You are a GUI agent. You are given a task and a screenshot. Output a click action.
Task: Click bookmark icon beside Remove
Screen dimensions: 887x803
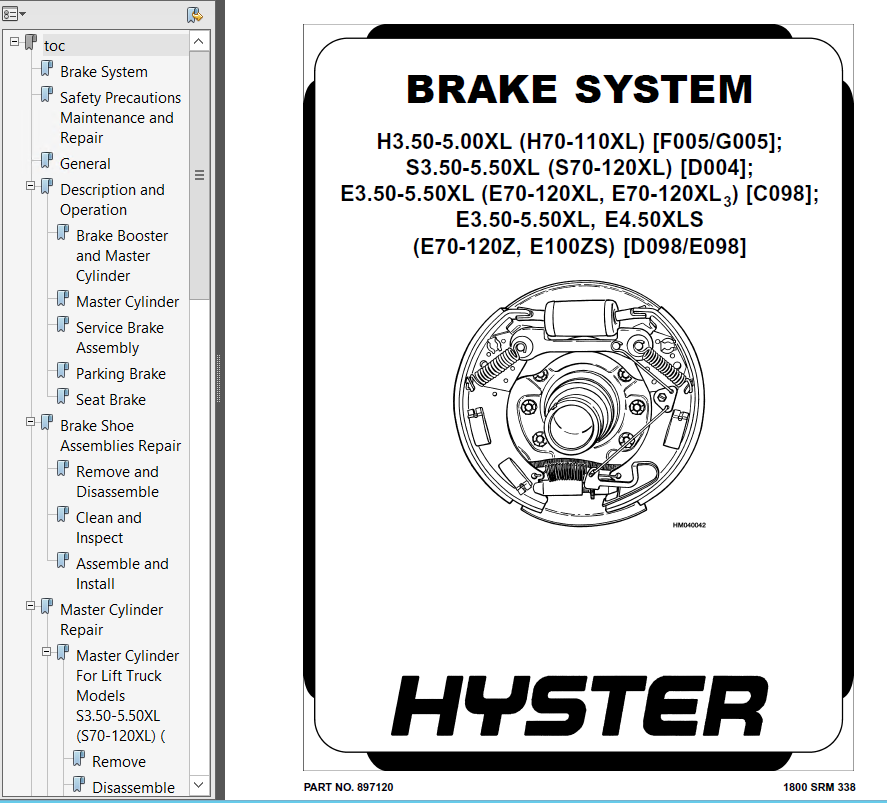(x=79, y=758)
